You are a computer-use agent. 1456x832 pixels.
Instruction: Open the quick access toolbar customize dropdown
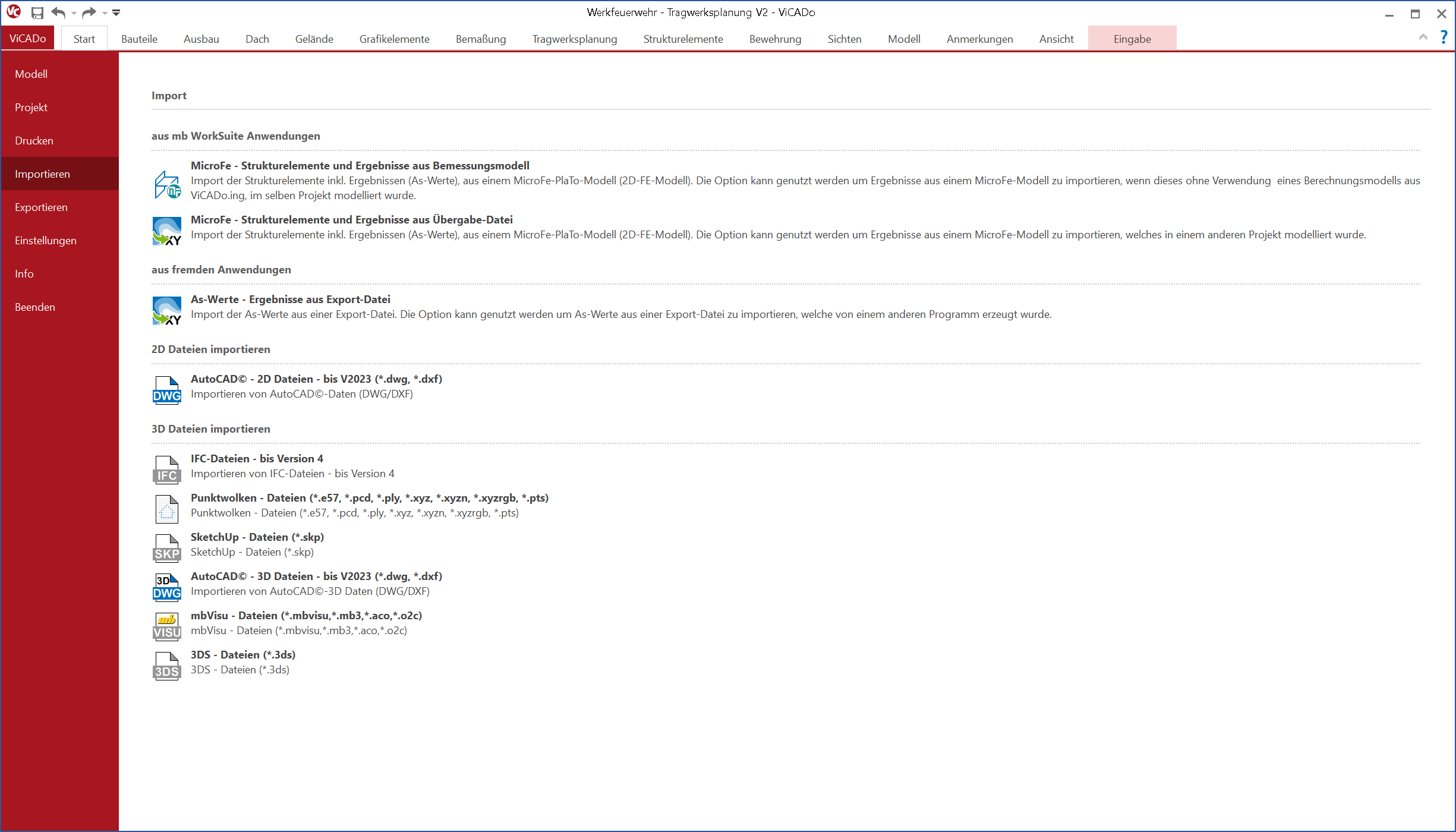coord(116,12)
